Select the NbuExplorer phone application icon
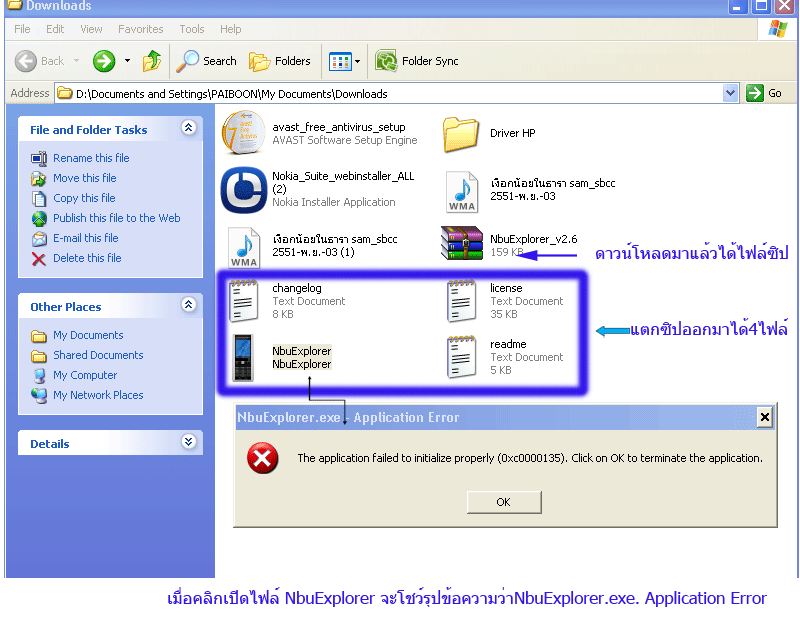Viewport: 800px width, 644px height. pyautogui.click(x=243, y=358)
